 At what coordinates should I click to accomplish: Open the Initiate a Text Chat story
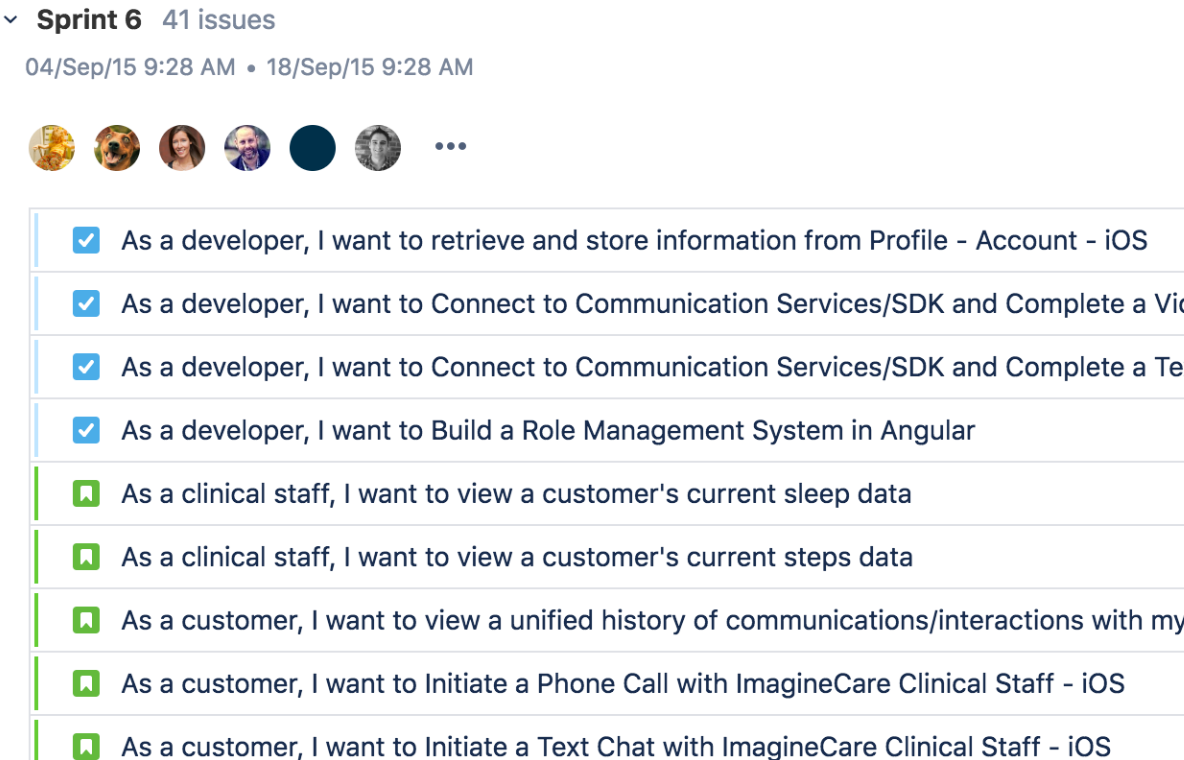pyautogui.click(x=616, y=746)
